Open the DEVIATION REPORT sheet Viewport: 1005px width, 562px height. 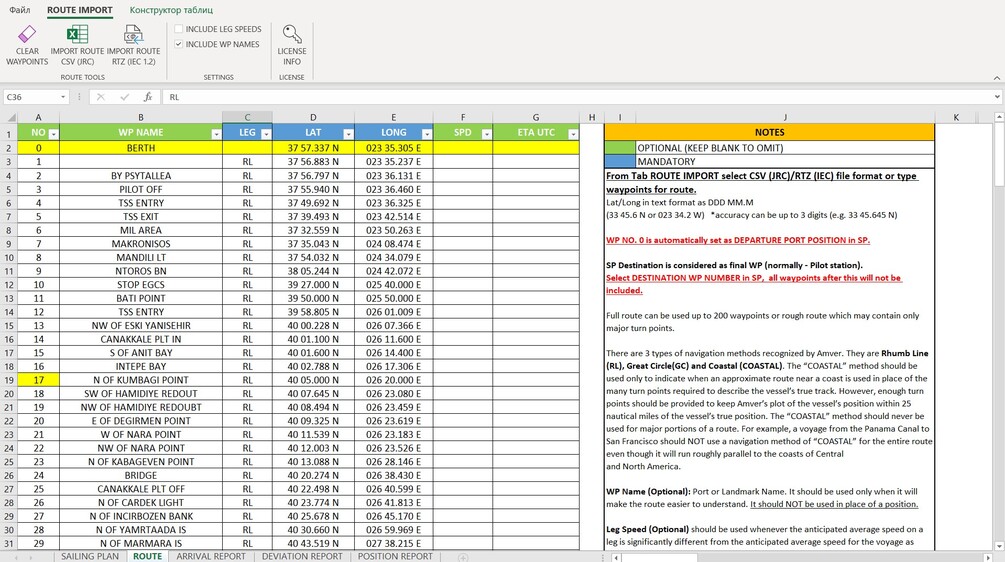(x=302, y=556)
